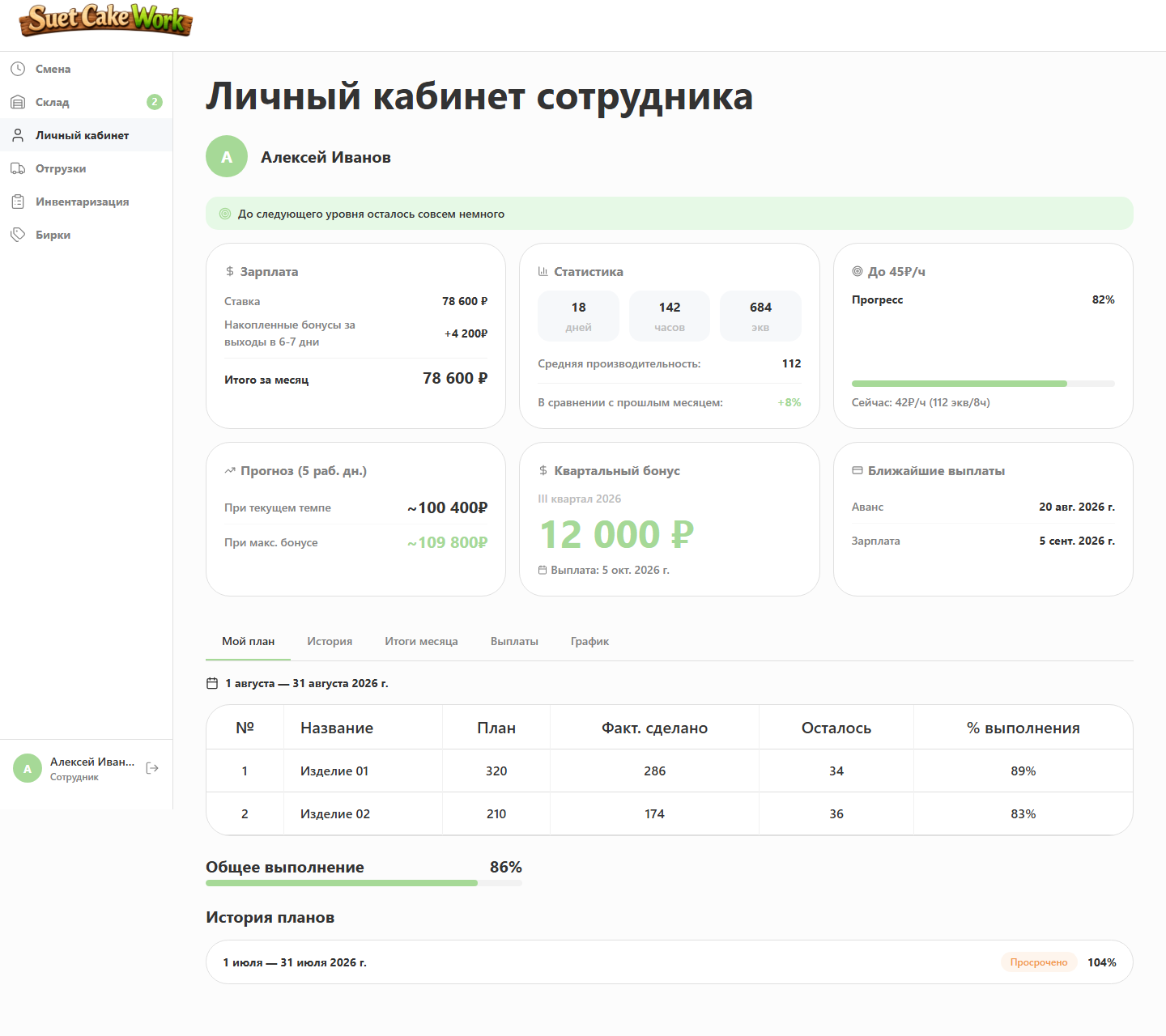The width and height of the screenshot is (1166, 1036).
Task: Click the calendar icon beside 1 августа date range
Action: 212,683
